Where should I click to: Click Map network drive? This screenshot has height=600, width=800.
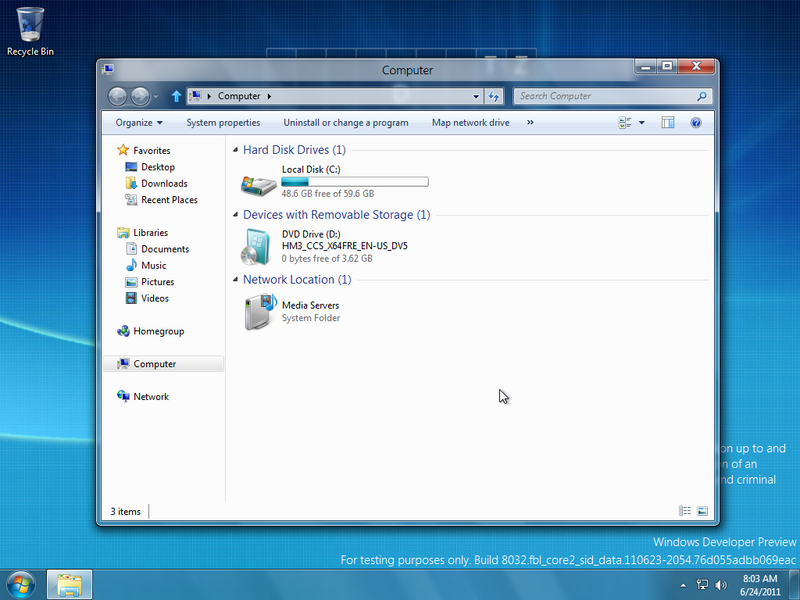point(470,123)
